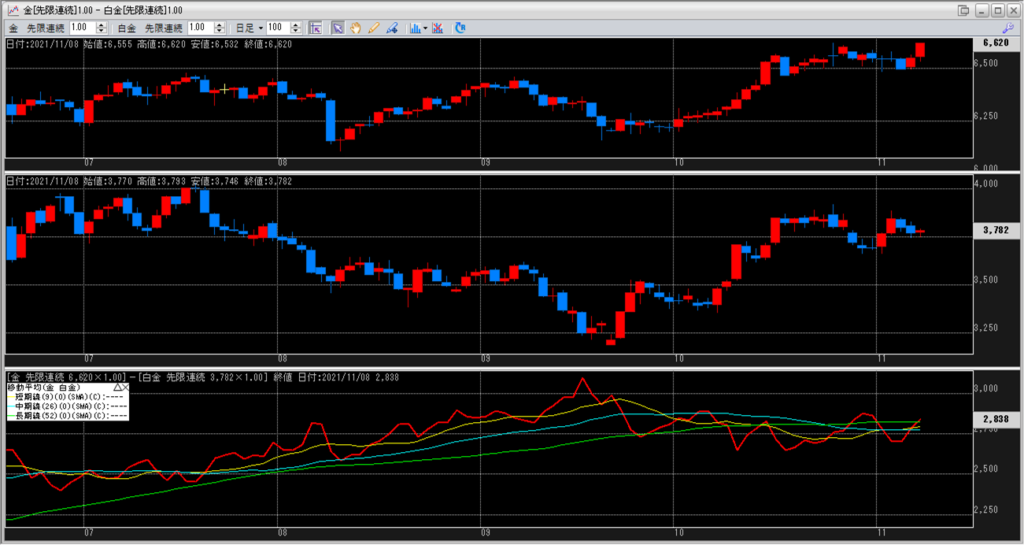Viewport: 1024px width, 545px height.
Task: Open the bar chart indicator icon
Action: coord(414,28)
